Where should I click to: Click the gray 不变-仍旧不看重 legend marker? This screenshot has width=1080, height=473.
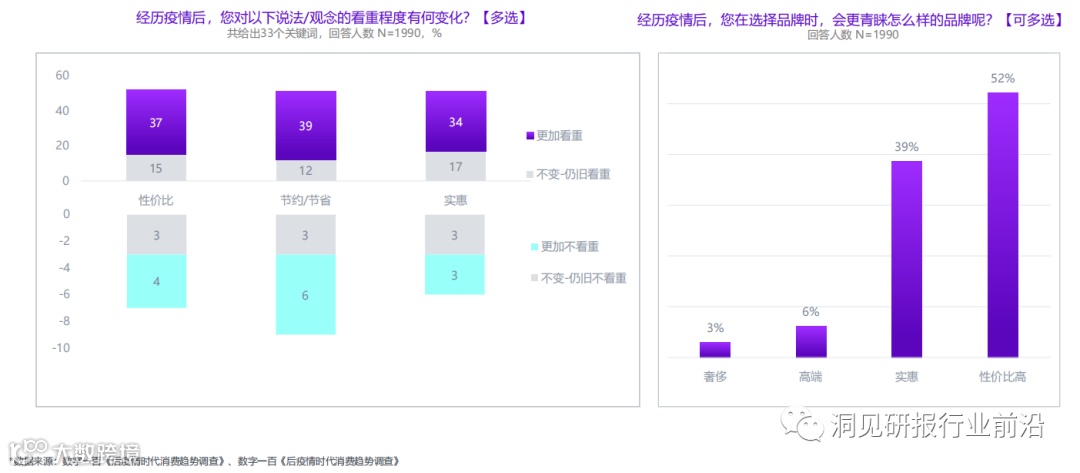click(x=533, y=278)
